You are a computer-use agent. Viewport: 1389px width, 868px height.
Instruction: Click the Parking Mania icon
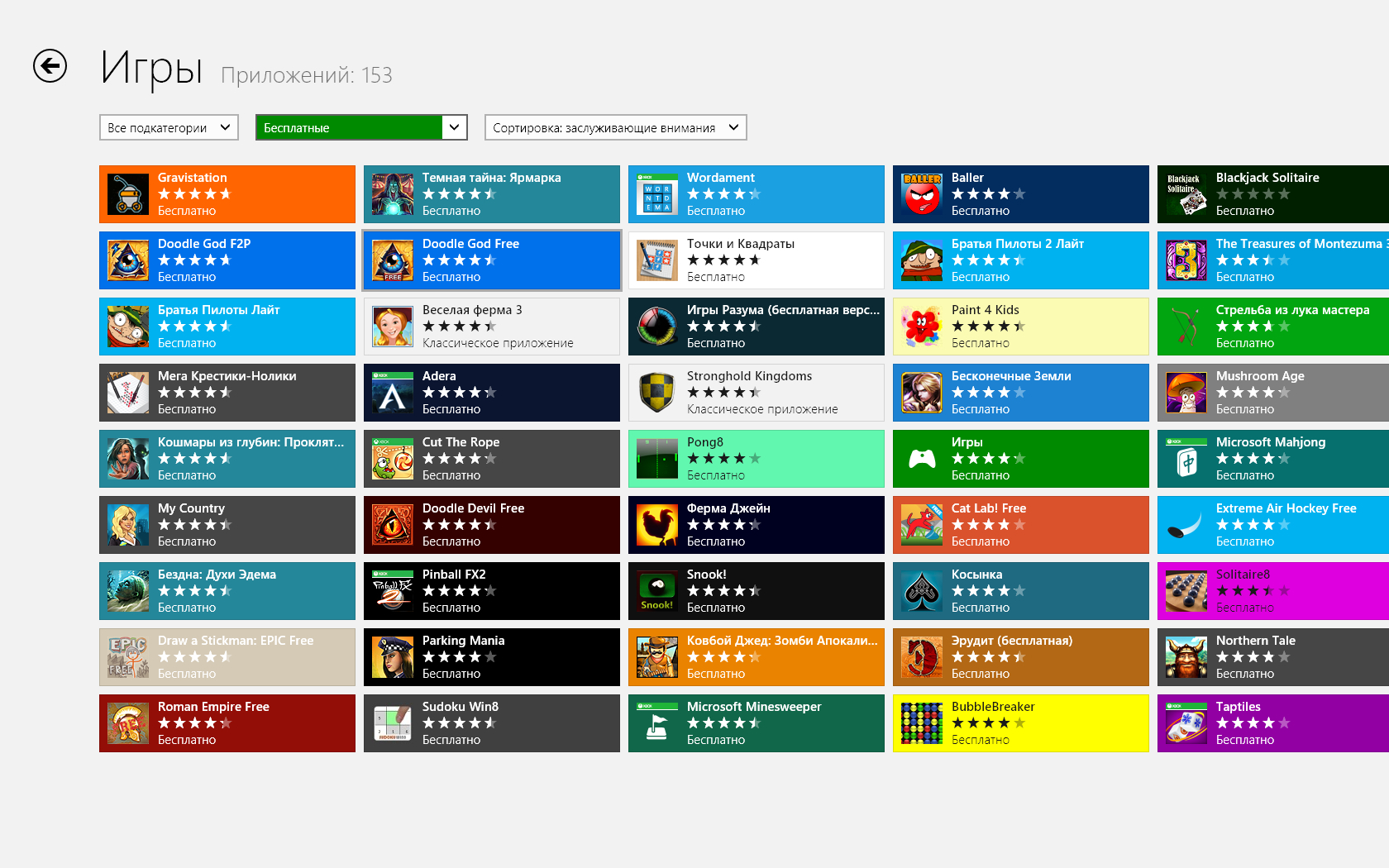click(x=393, y=657)
